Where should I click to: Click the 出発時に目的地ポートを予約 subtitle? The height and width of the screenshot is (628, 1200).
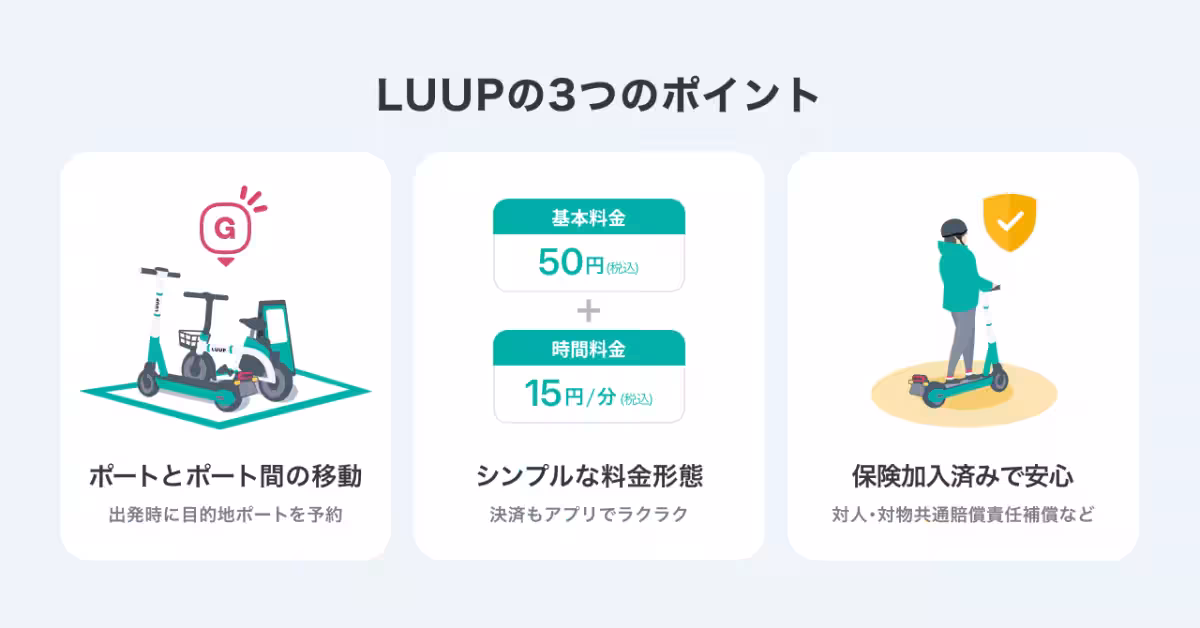[x=225, y=516]
